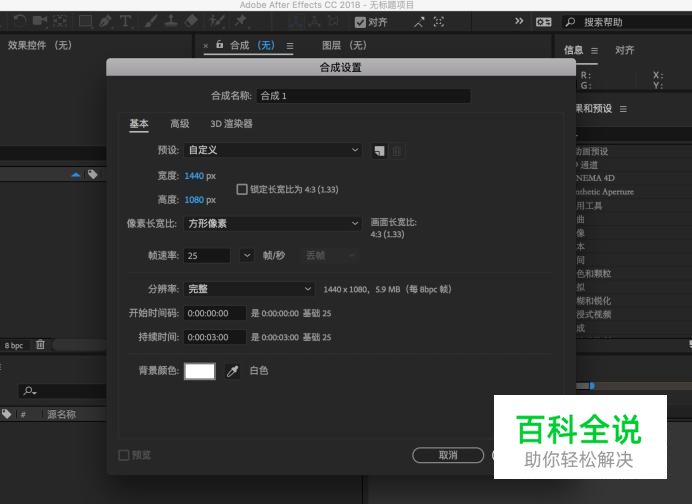
Task: Select the Eraser tool
Action: [191, 21]
